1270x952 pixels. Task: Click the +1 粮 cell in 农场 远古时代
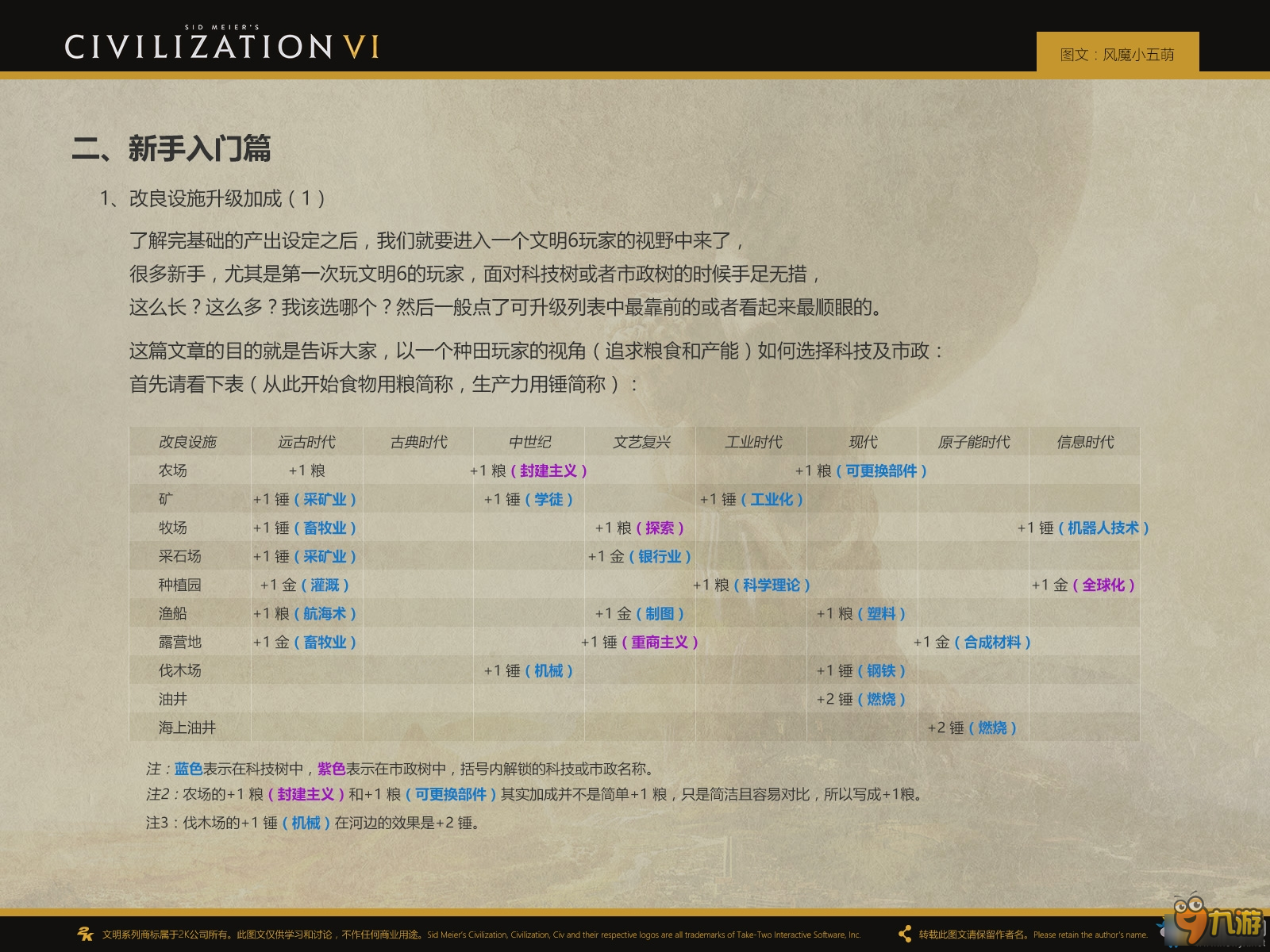tap(306, 470)
